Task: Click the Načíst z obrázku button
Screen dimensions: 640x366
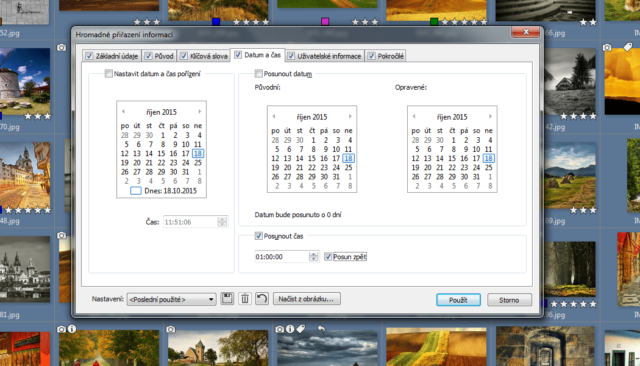Action: coord(306,299)
